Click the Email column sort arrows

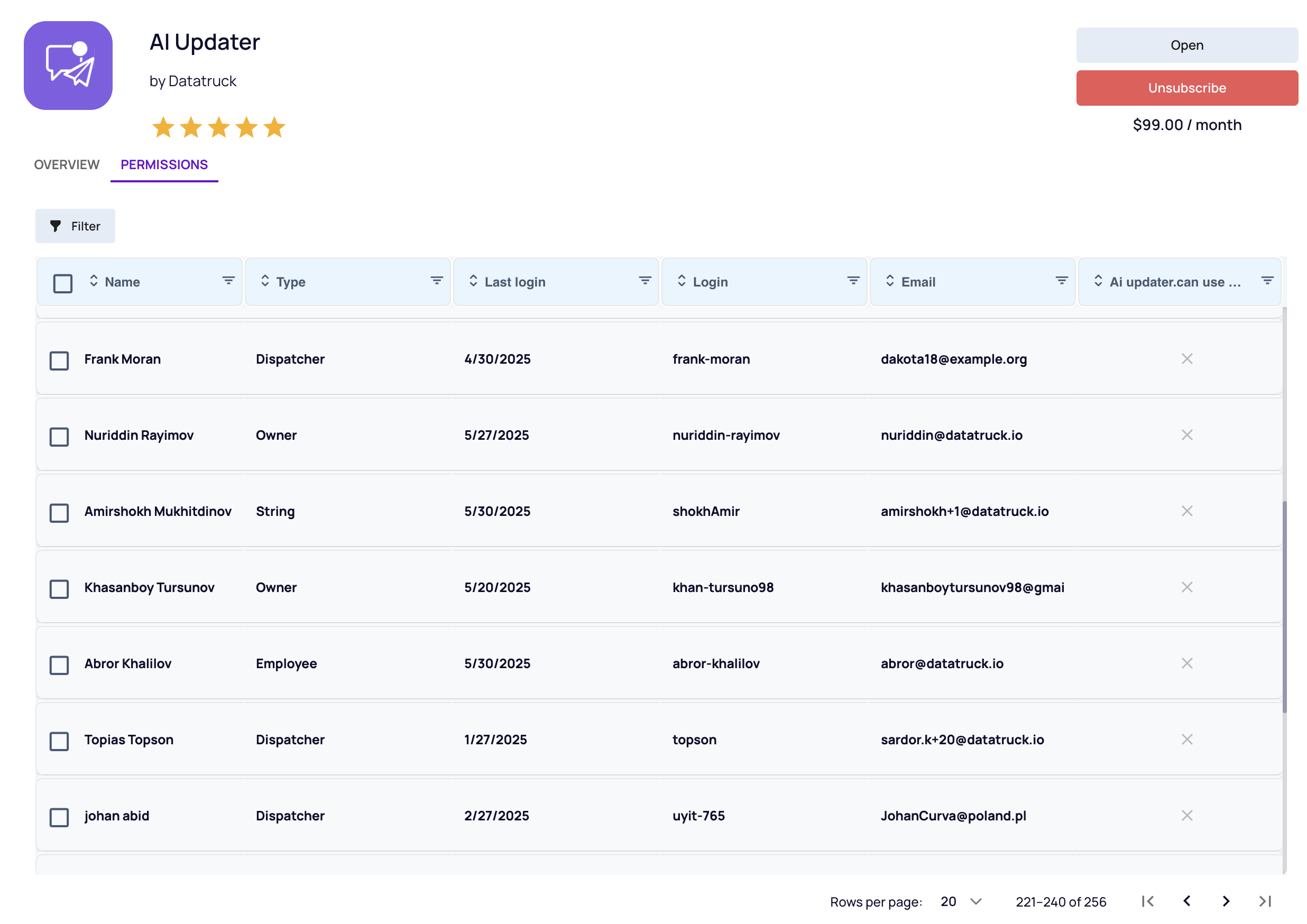(x=890, y=281)
